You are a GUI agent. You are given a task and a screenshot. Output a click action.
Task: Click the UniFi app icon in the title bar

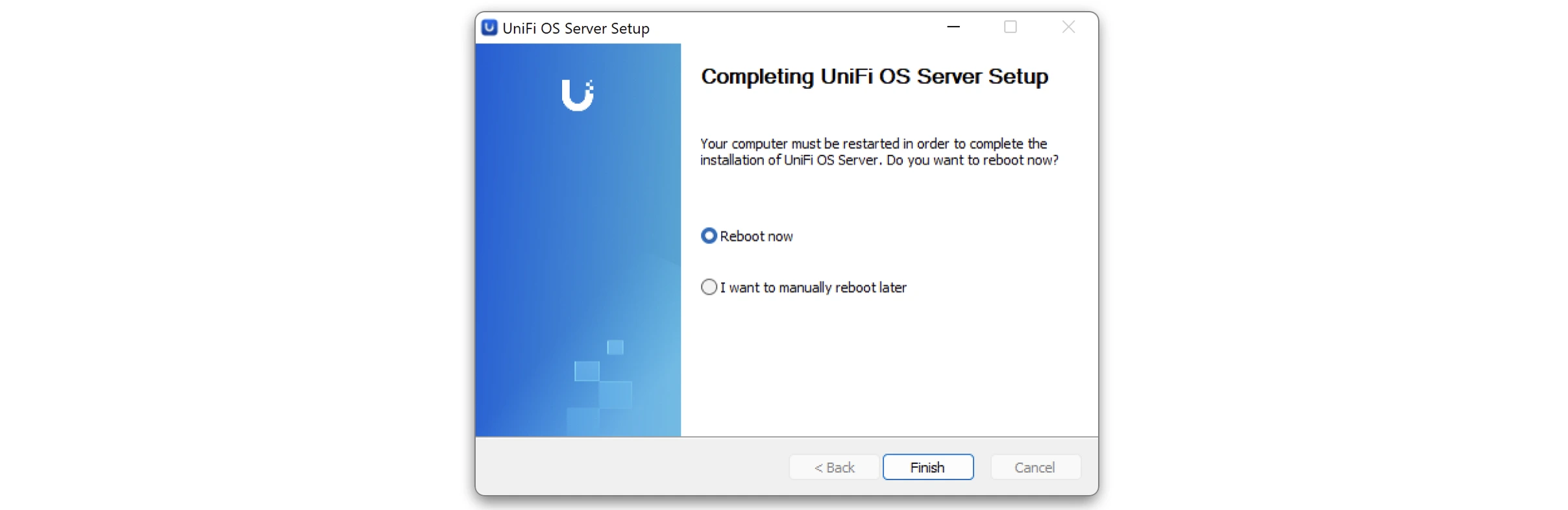tap(489, 27)
